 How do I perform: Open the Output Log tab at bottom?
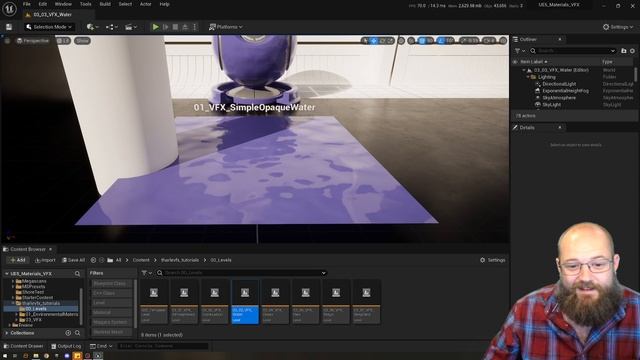(x=66, y=346)
